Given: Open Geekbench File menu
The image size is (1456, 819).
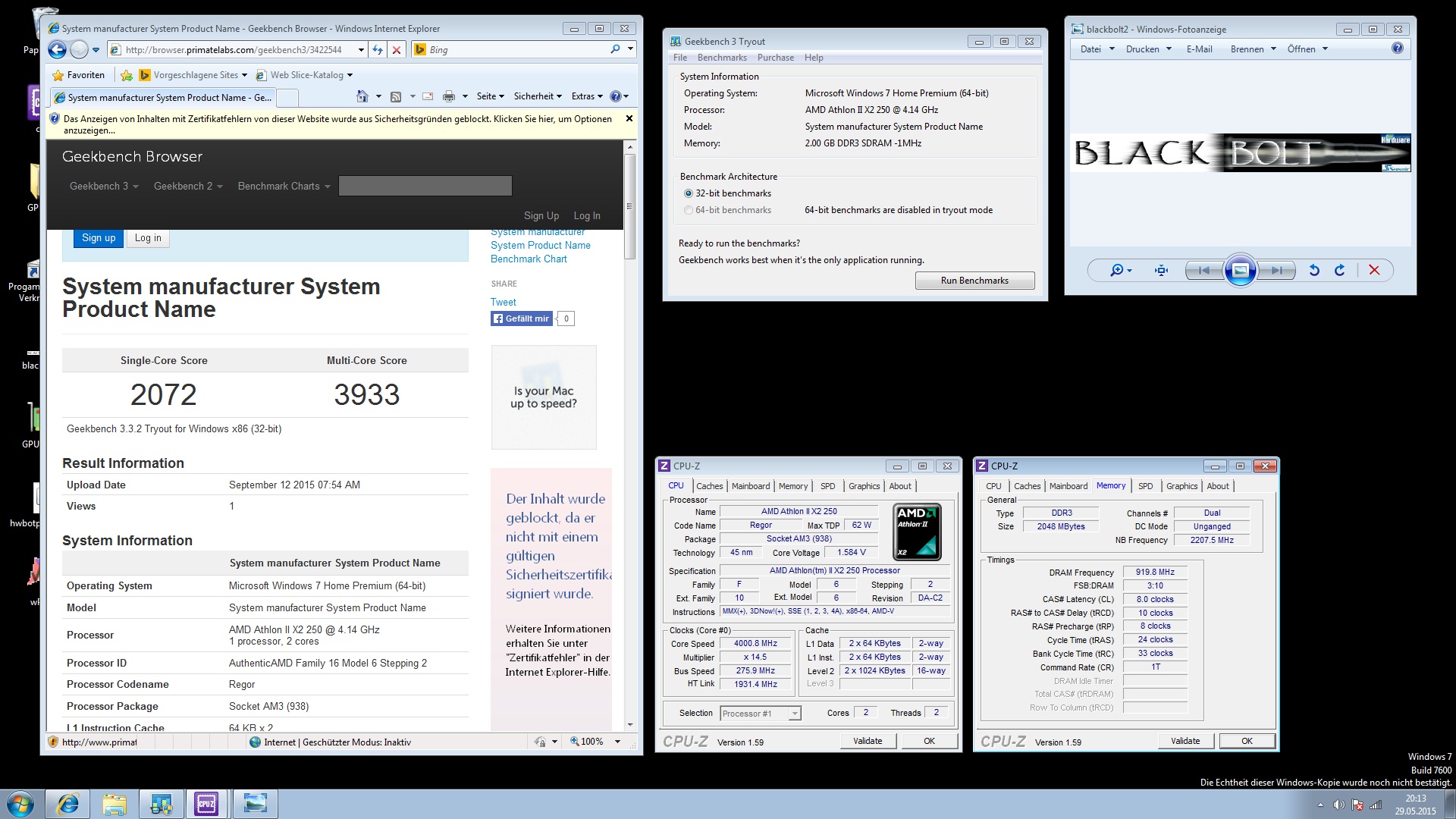Looking at the screenshot, I should tap(680, 58).
